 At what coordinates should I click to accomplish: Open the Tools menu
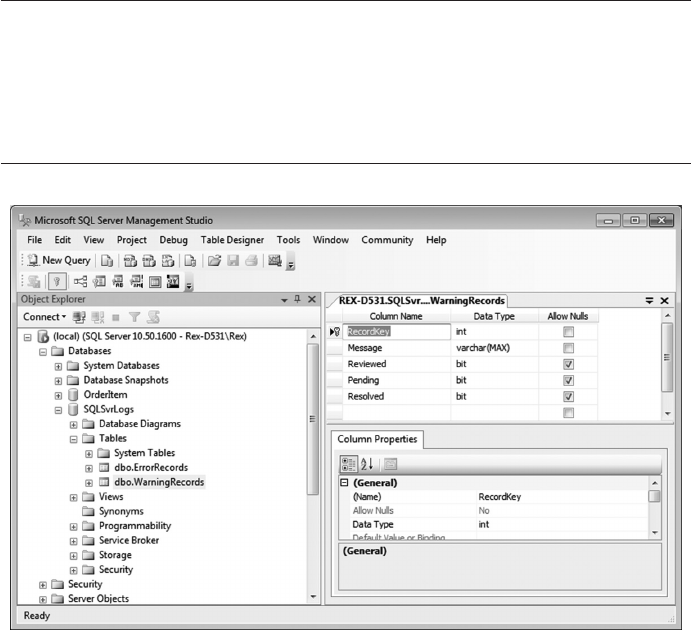tap(288, 240)
